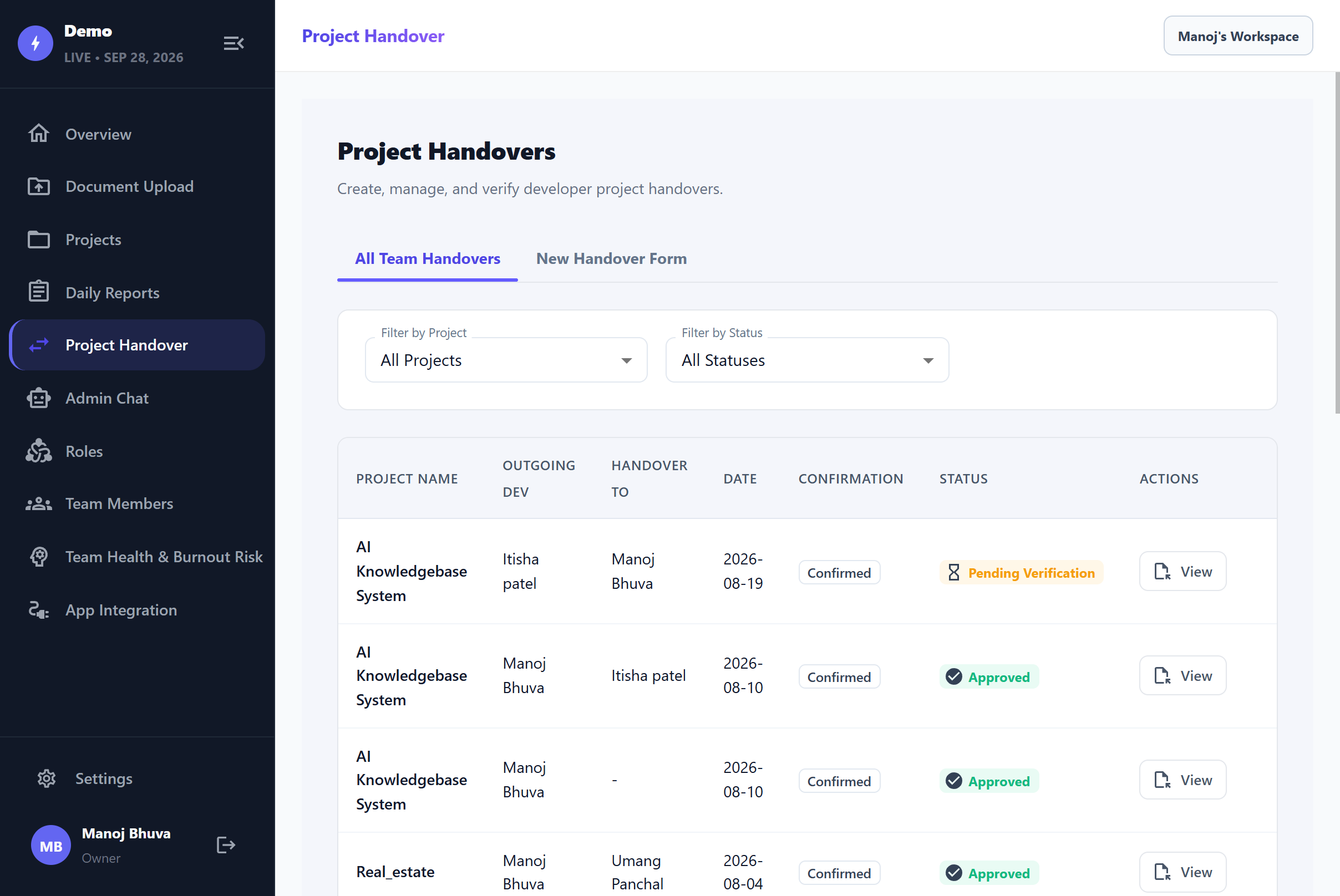Click the page vertical scrollbar

[1337, 242]
